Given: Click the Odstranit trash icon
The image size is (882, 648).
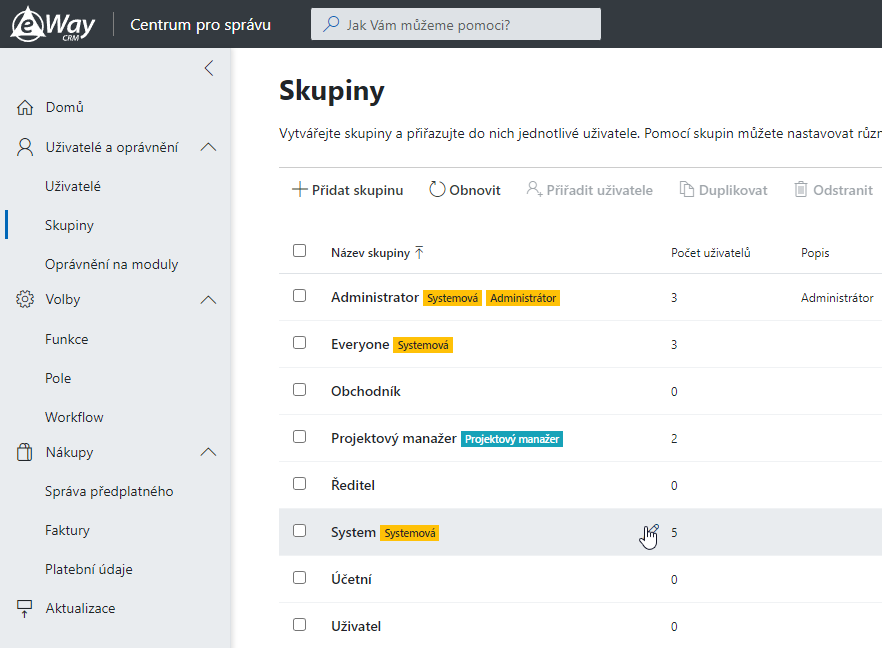Looking at the screenshot, I should pos(800,190).
